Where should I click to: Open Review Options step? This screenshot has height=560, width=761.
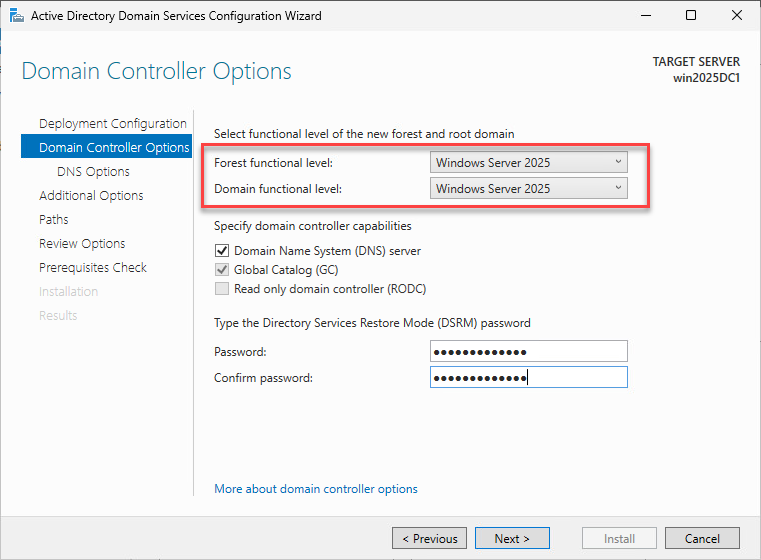(x=82, y=244)
